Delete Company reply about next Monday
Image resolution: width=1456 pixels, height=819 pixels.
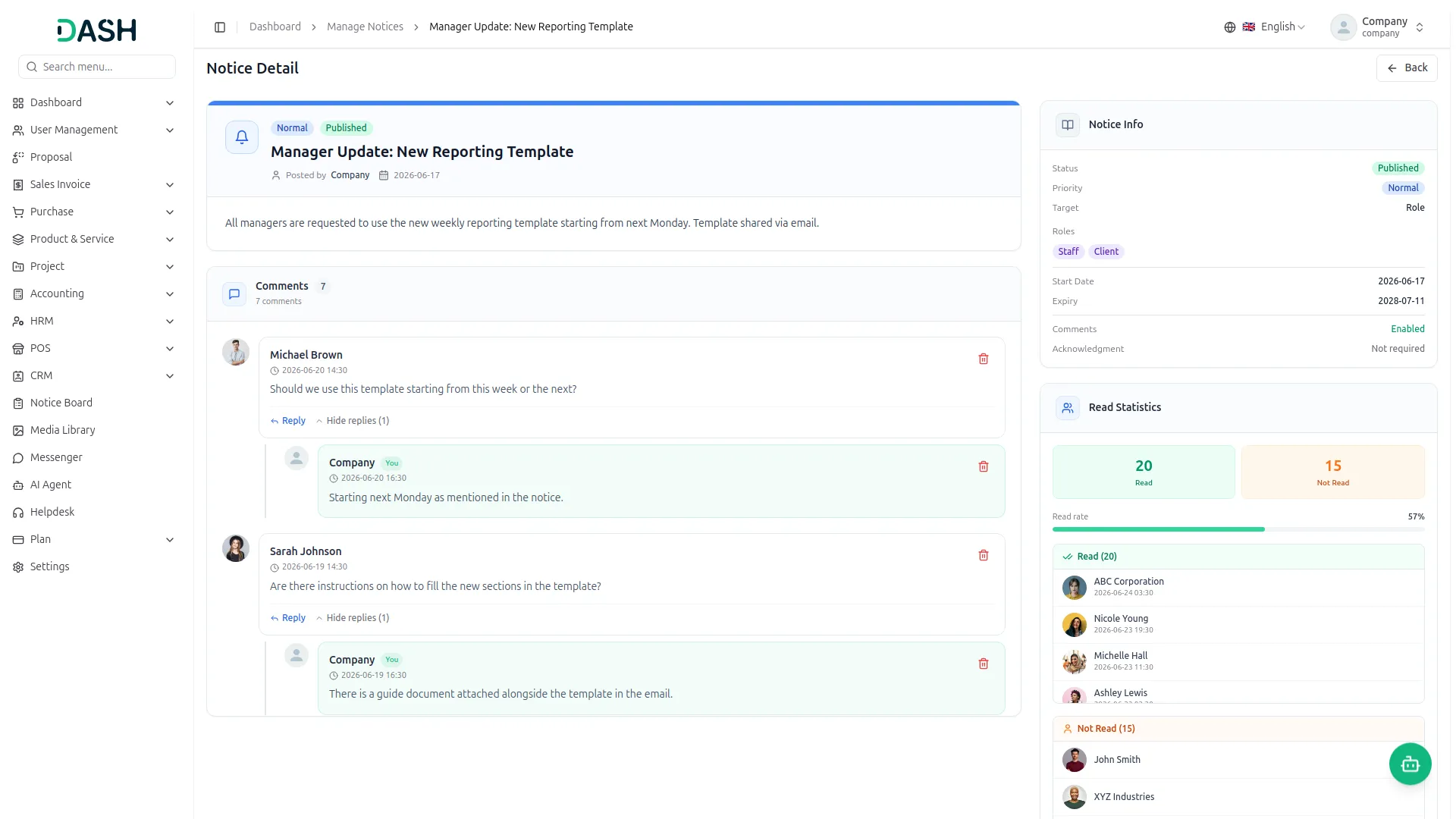(x=983, y=466)
